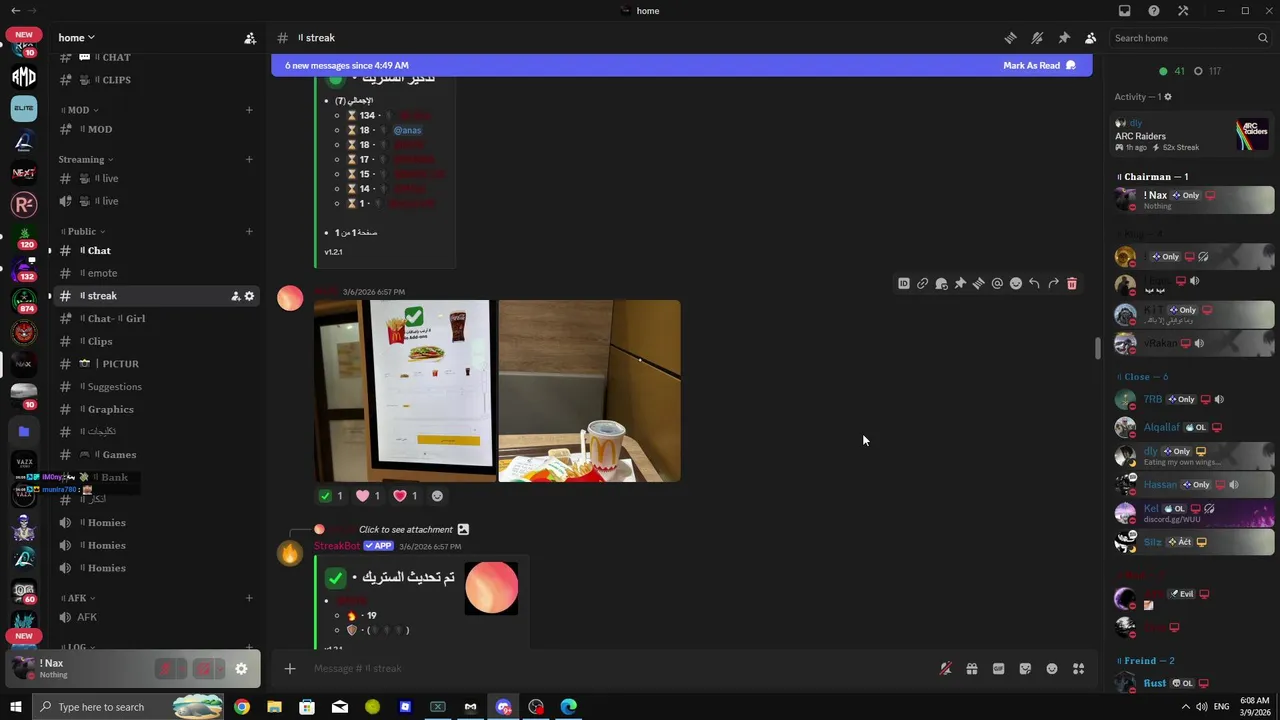Open User Settings gear
The image size is (1280, 720).
pos(241,669)
